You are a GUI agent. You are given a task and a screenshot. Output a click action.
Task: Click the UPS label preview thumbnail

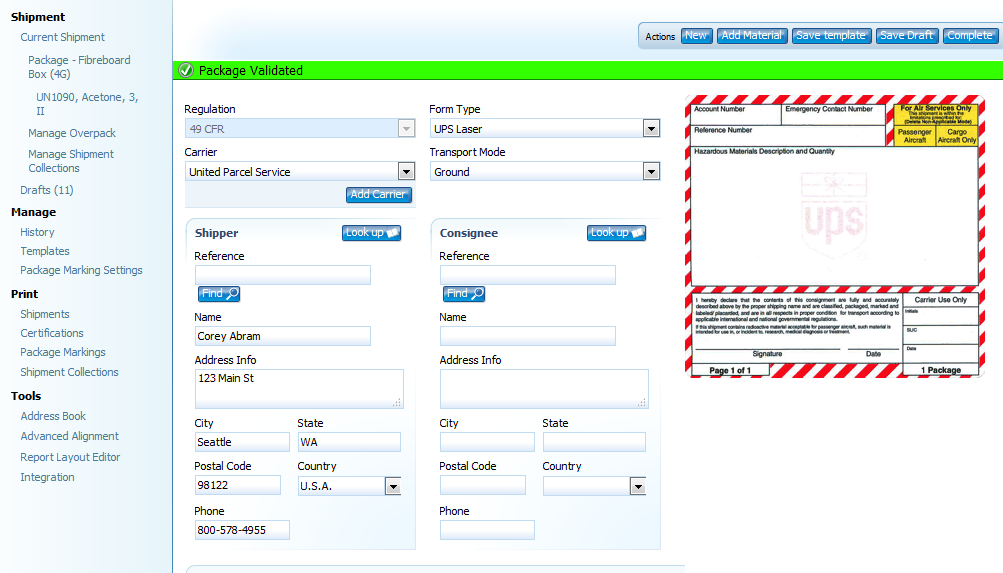click(x=834, y=236)
